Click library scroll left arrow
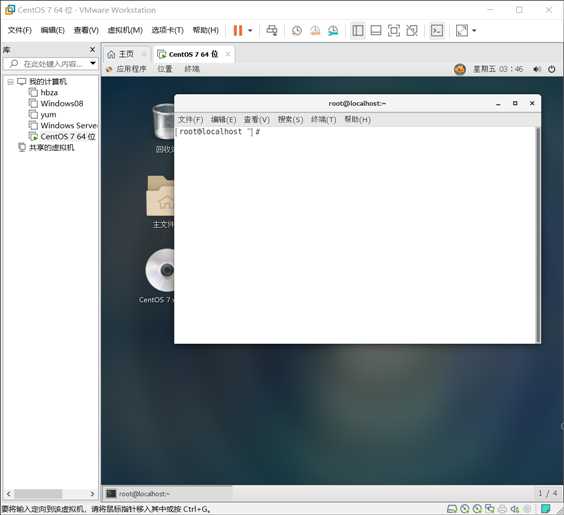Screen dimensions: 564x515 point(9,494)
